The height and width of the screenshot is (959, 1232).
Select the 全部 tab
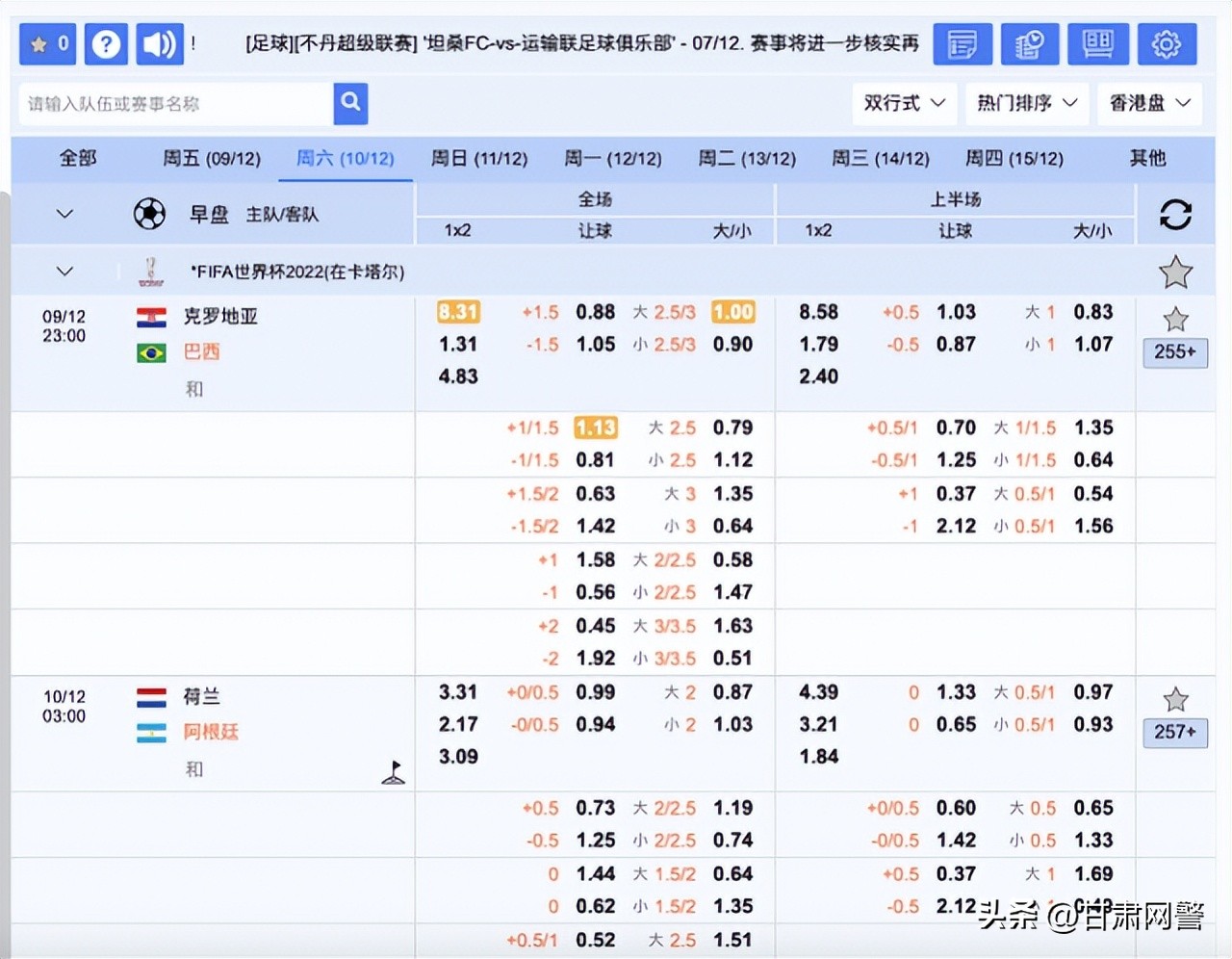[x=77, y=158]
